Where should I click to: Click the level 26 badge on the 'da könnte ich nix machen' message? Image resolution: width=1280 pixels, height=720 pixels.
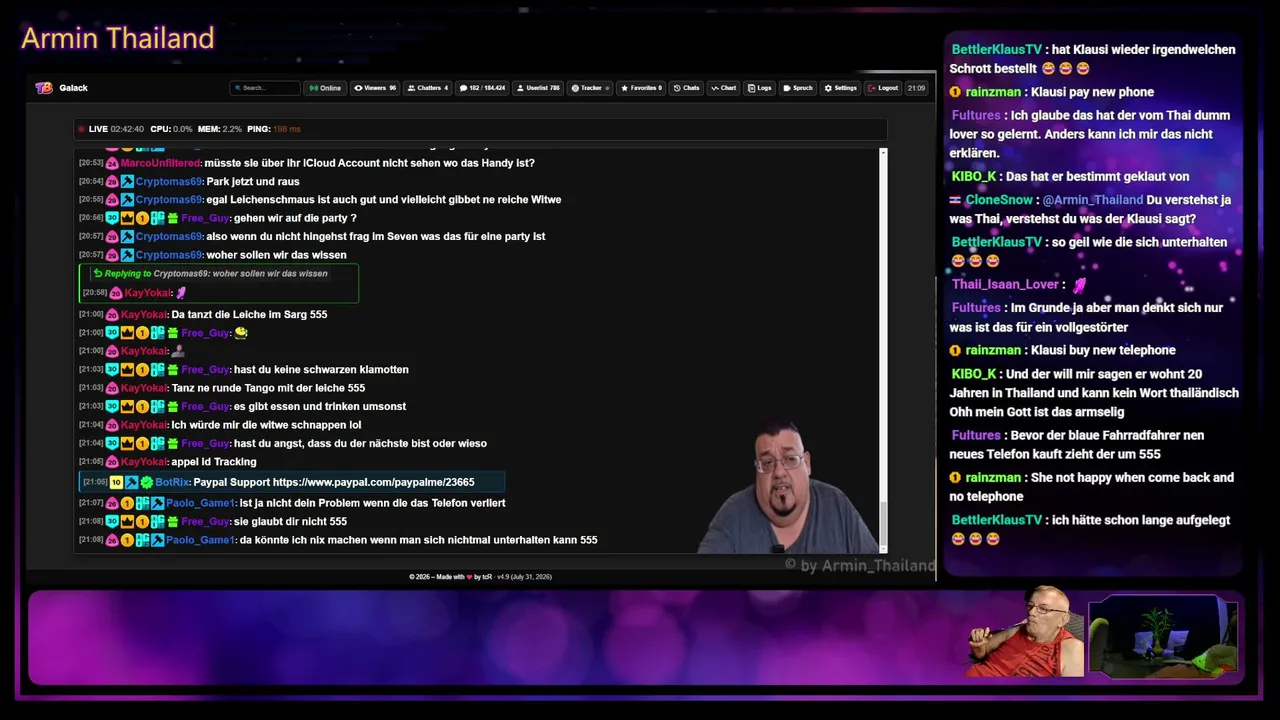coord(113,540)
